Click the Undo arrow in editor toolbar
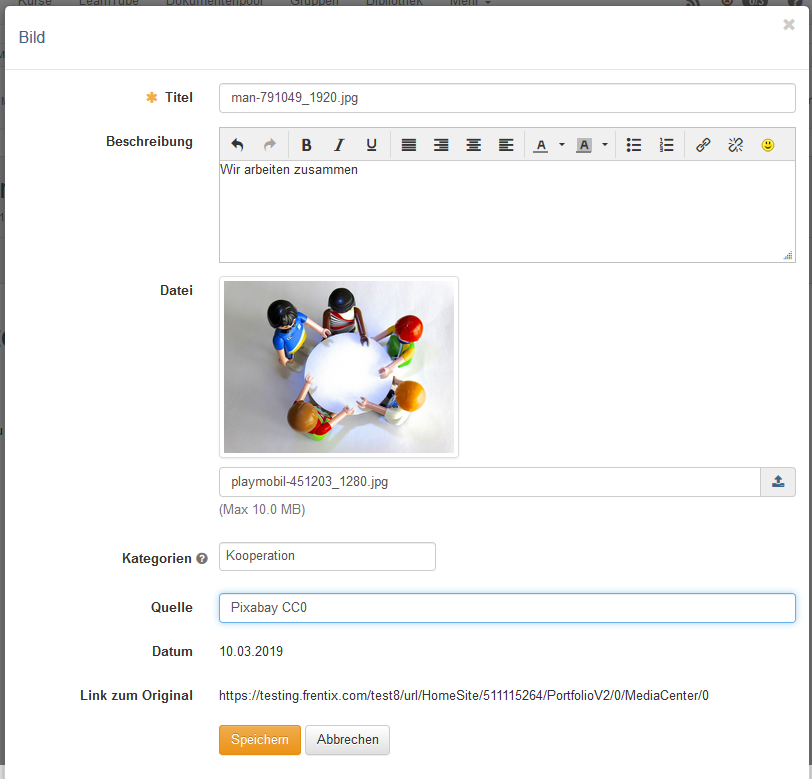This screenshot has height=779, width=812. (x=237, y=145)
